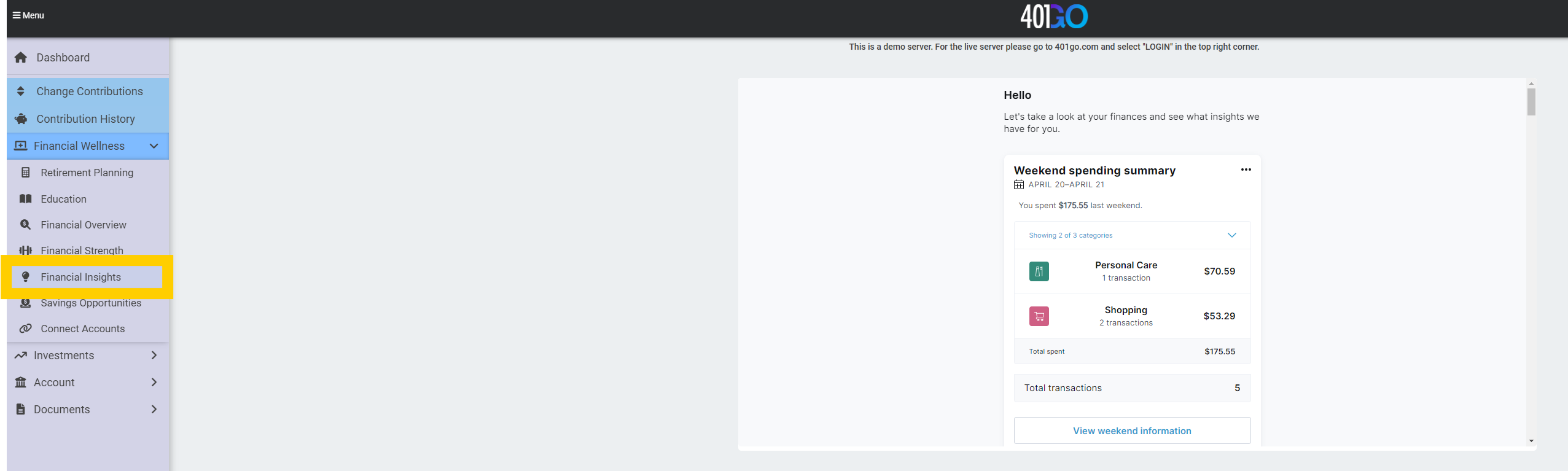Viewport: 1568px width, 471px height.
Task: Click the Connect Accounts link icon
Action: (x=26, y=329)
